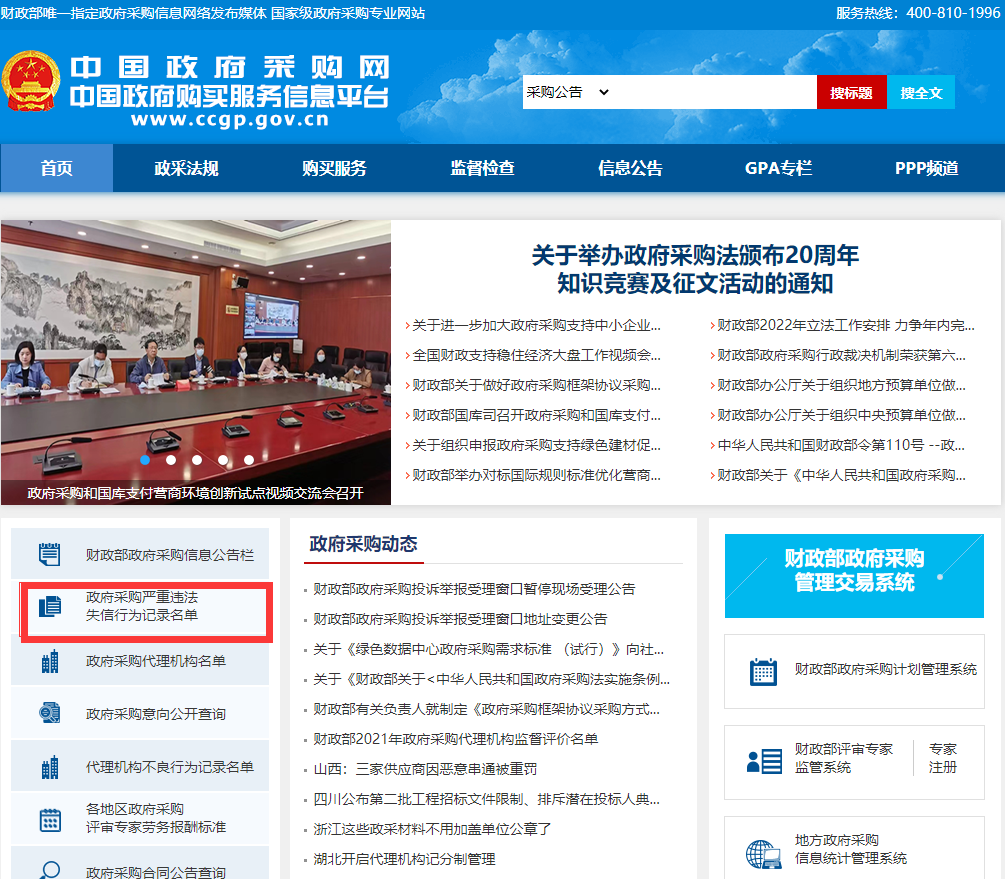1005x879 pixels.
Task: Open the 信息公告 nav tab
Action: pos(630,168)
